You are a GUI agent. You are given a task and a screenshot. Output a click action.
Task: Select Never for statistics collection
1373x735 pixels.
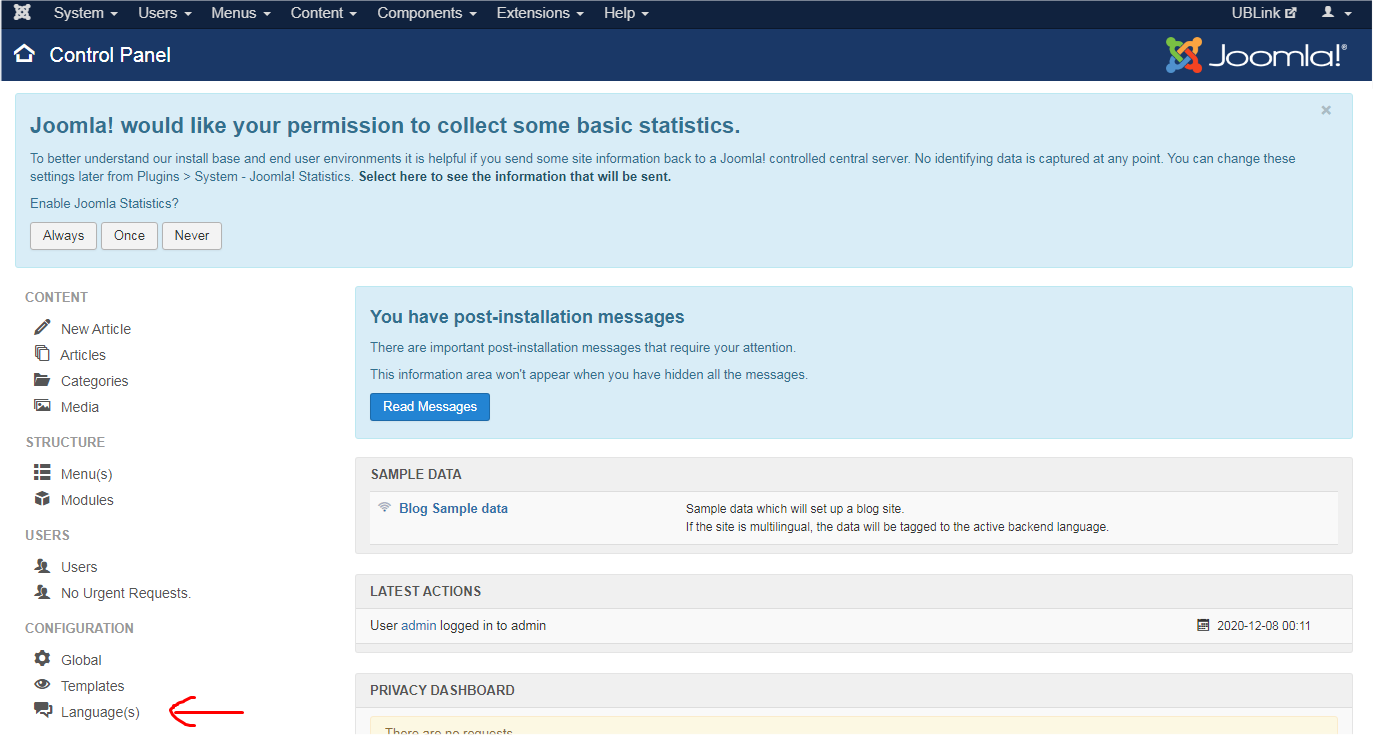pos(191,236)
